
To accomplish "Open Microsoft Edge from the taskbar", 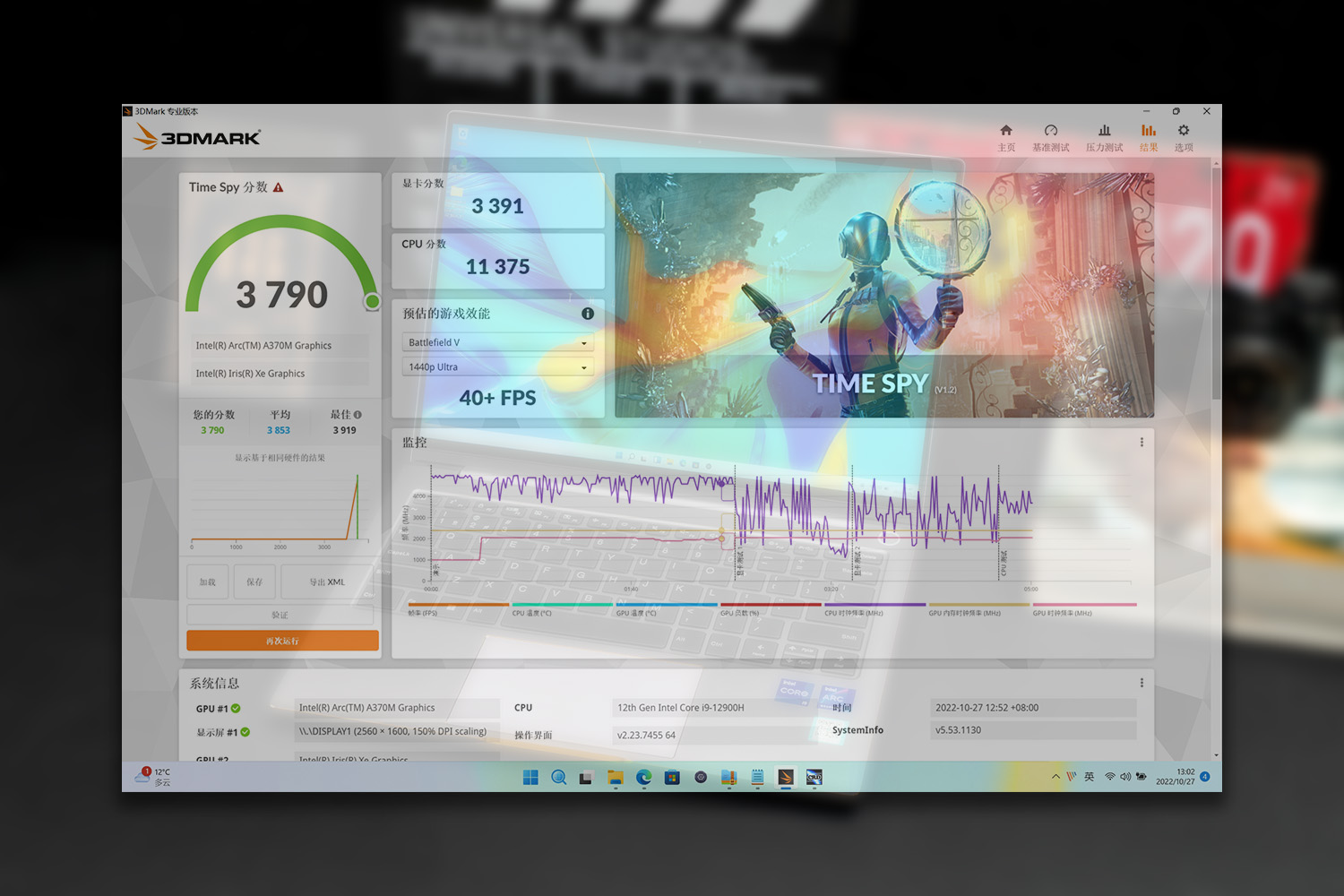I will (643, 778).
